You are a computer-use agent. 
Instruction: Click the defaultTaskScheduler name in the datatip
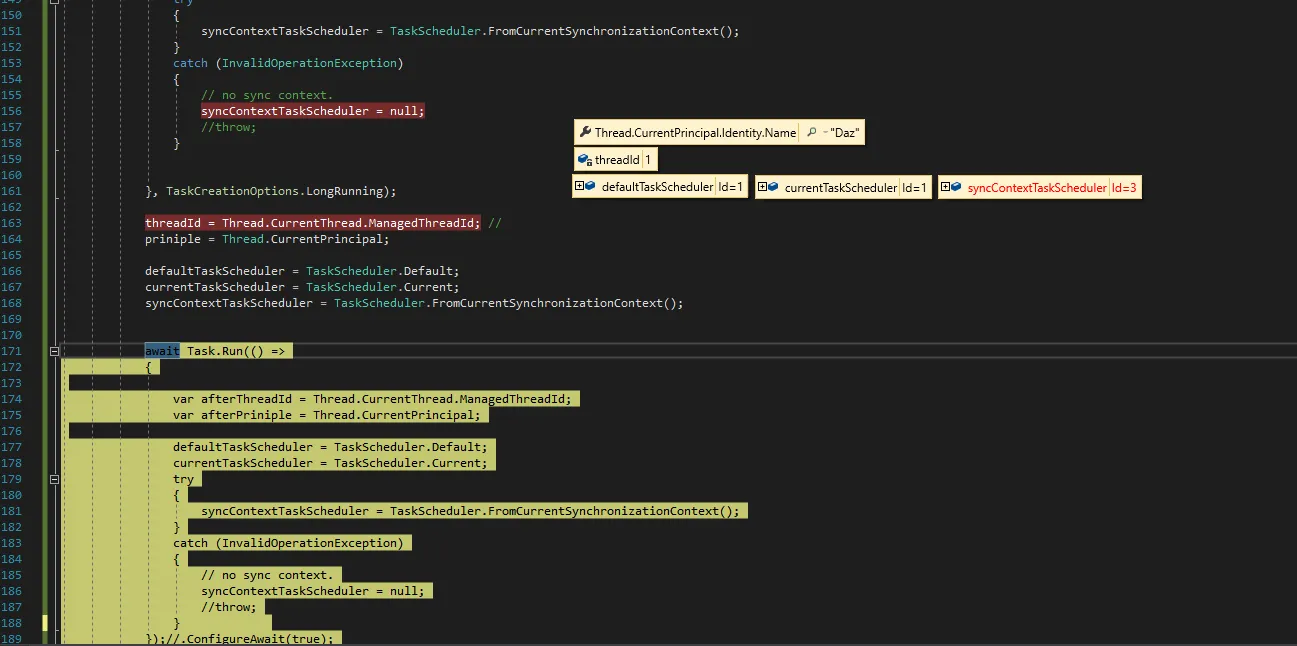(x=657, y=187)
